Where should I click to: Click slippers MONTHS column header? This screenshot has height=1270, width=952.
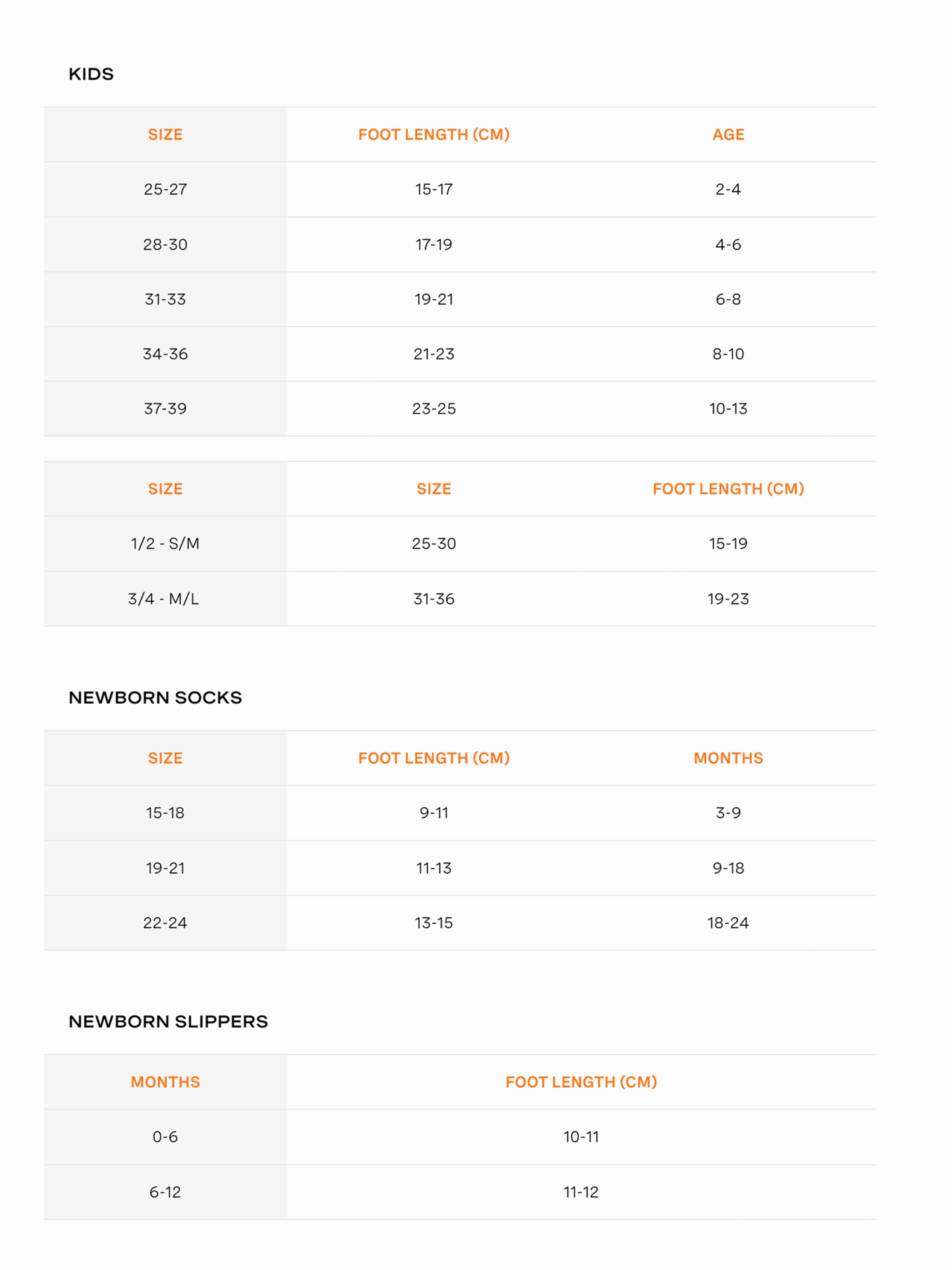click(165, 1081)
